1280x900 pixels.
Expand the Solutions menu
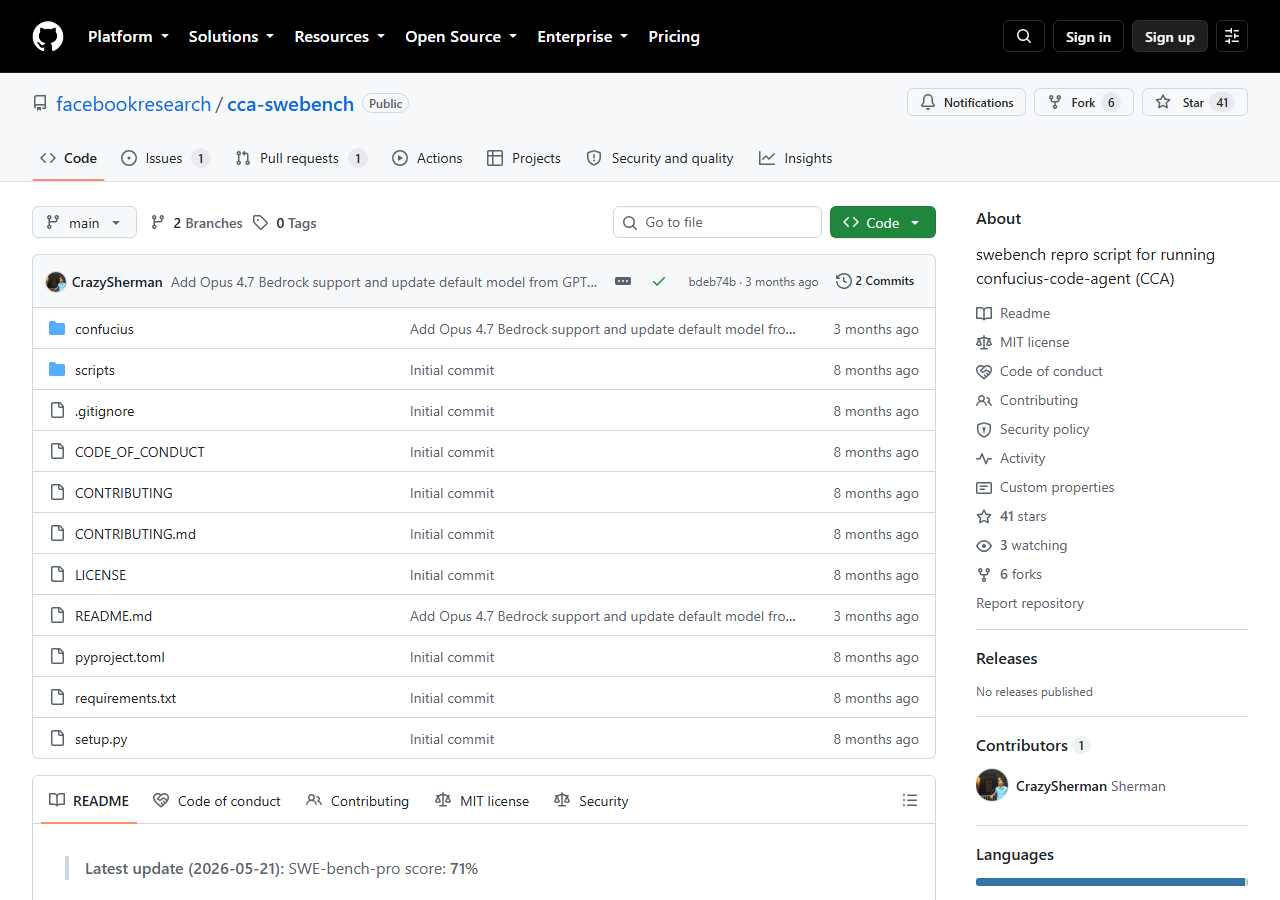click(x=231, y=36)
